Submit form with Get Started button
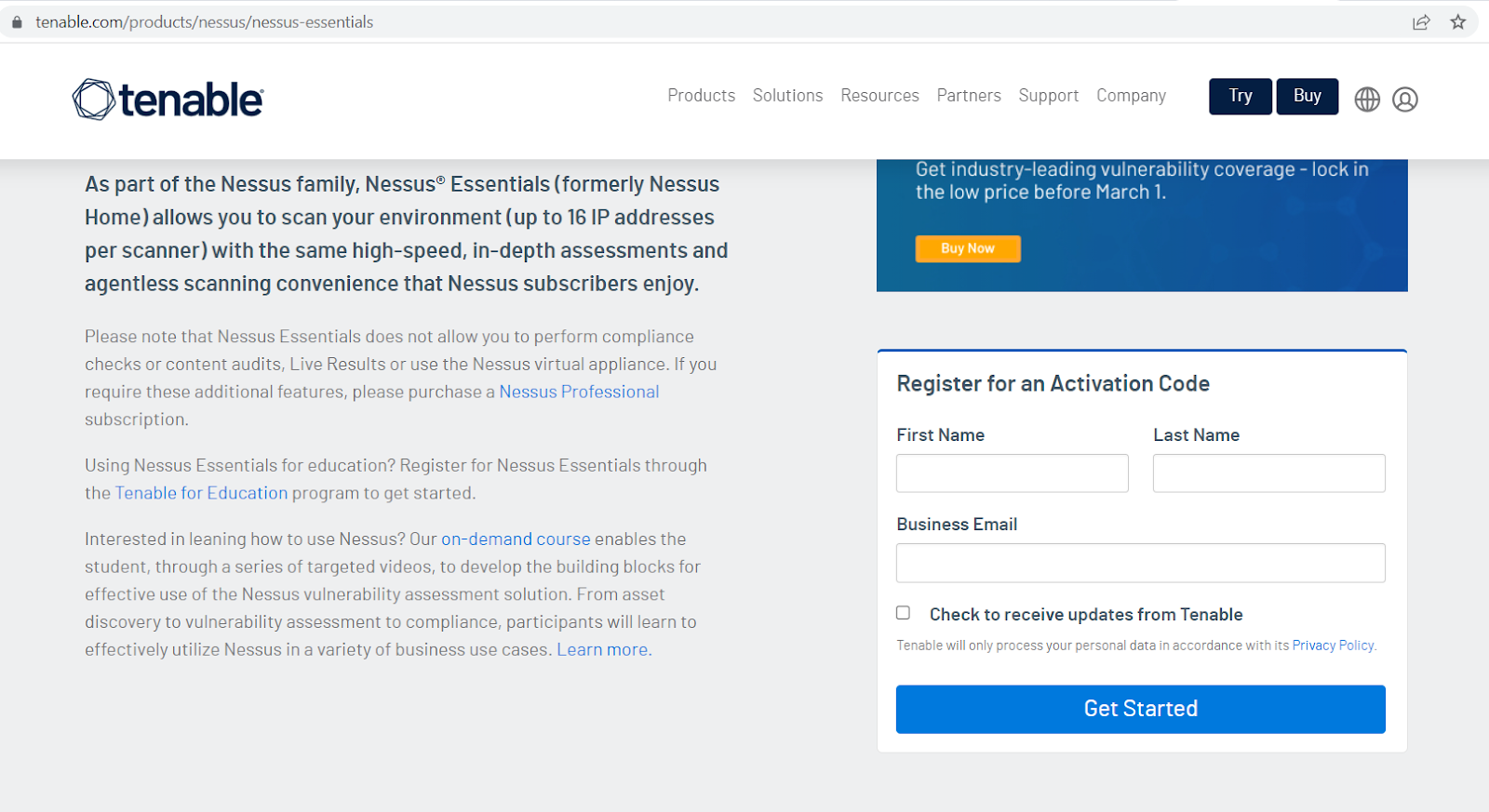 click(x=1141, y=709)
